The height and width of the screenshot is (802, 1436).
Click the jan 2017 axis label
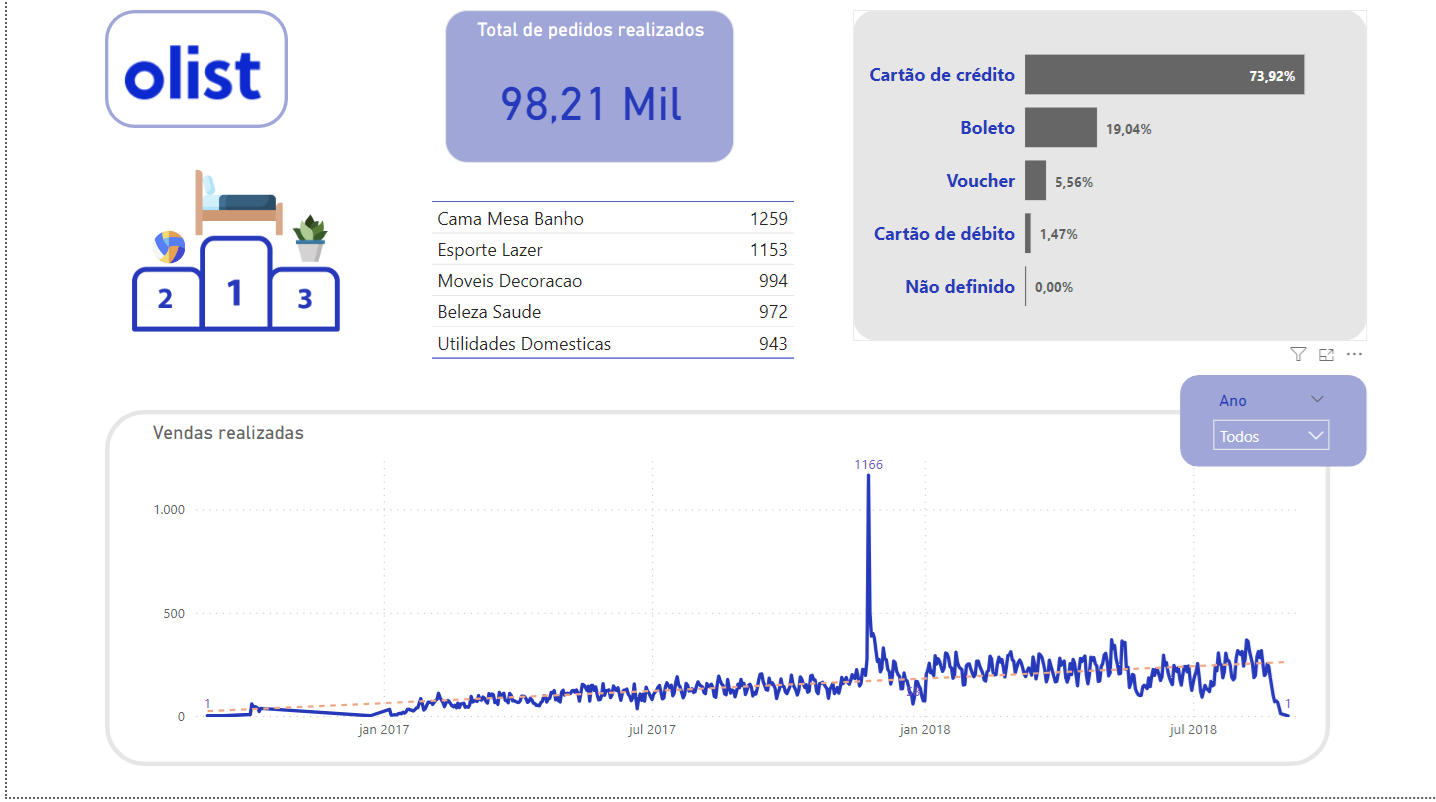click(384, 729)
